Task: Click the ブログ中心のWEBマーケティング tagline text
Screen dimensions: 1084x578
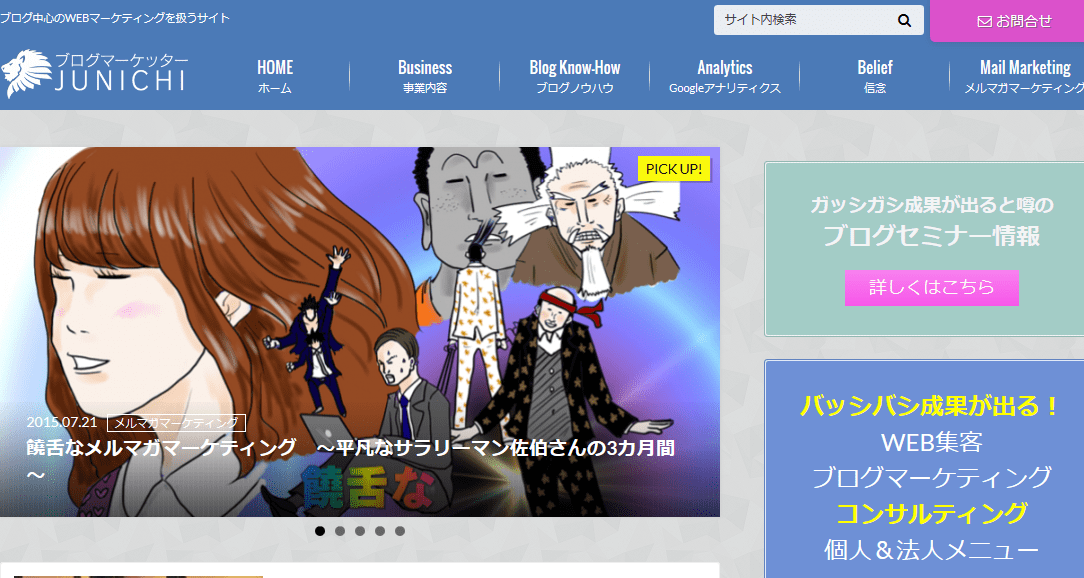Action: pos(115,18)
